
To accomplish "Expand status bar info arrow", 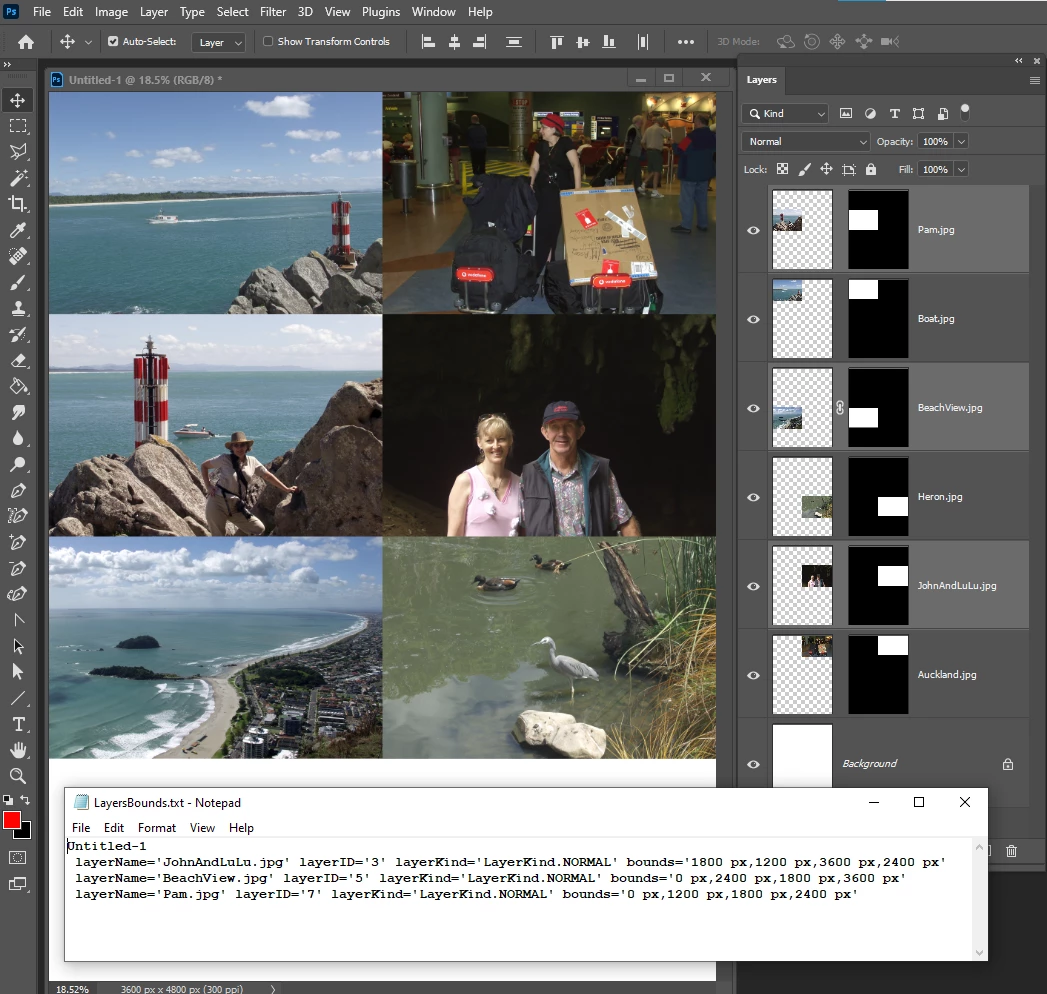I will [x=272, y=989].
